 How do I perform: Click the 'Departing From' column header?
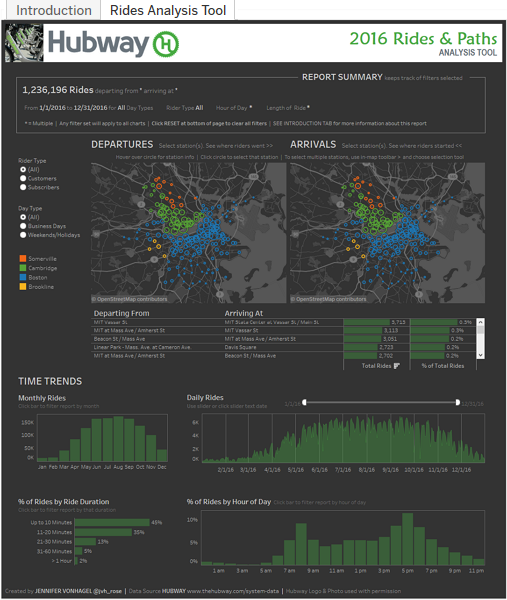click(x=122, y=313)
